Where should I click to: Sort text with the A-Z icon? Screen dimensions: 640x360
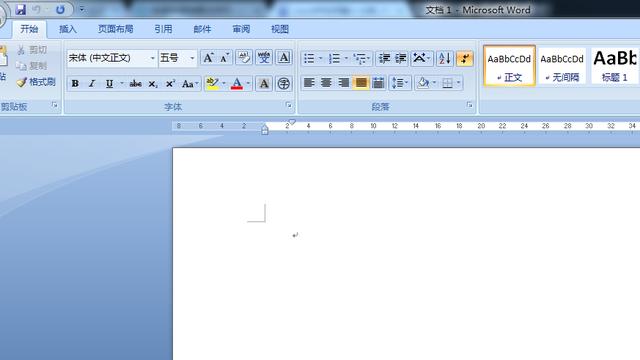(445, 58)
